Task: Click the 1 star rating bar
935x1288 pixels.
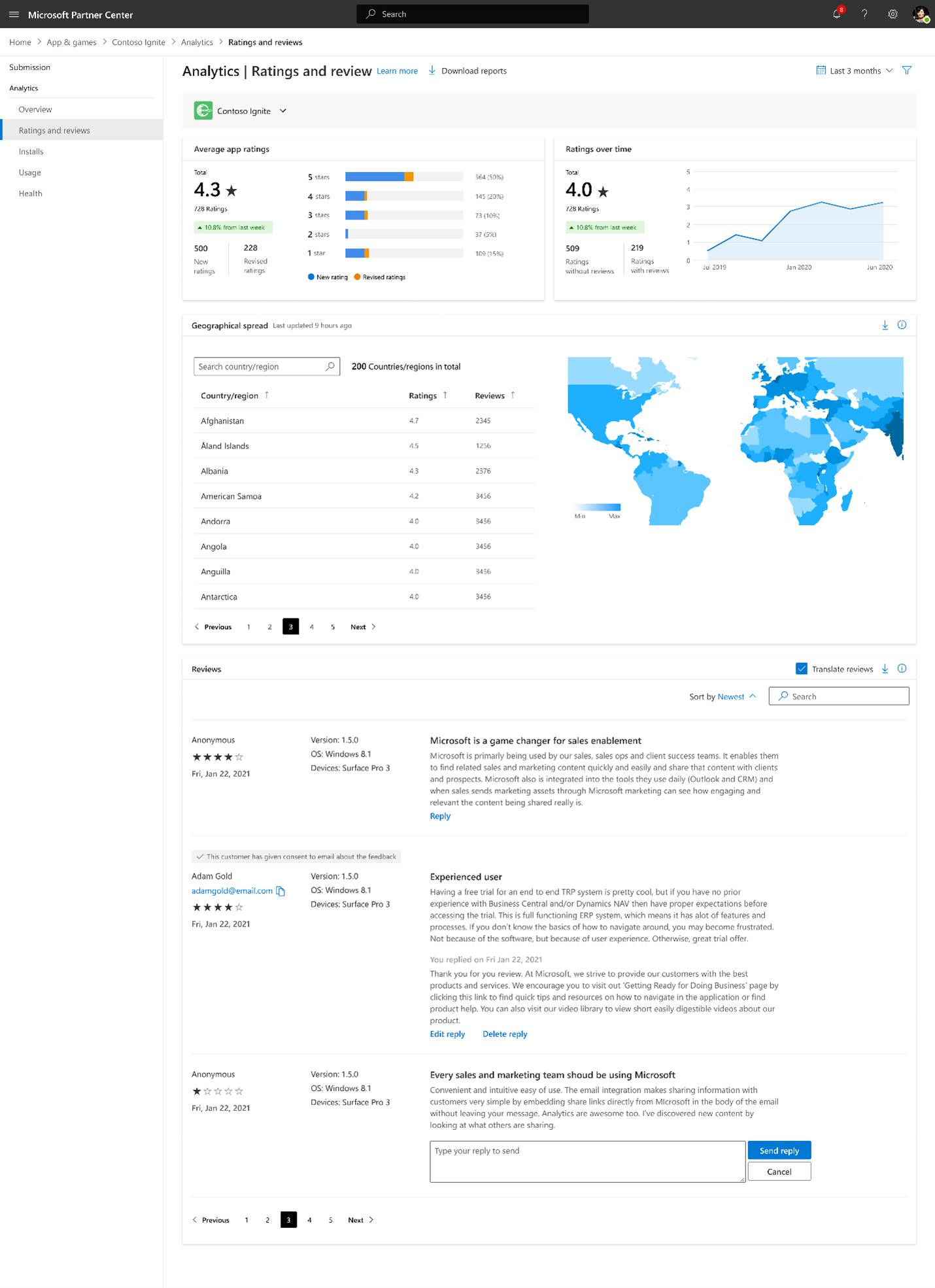Action: click(404, 253)
